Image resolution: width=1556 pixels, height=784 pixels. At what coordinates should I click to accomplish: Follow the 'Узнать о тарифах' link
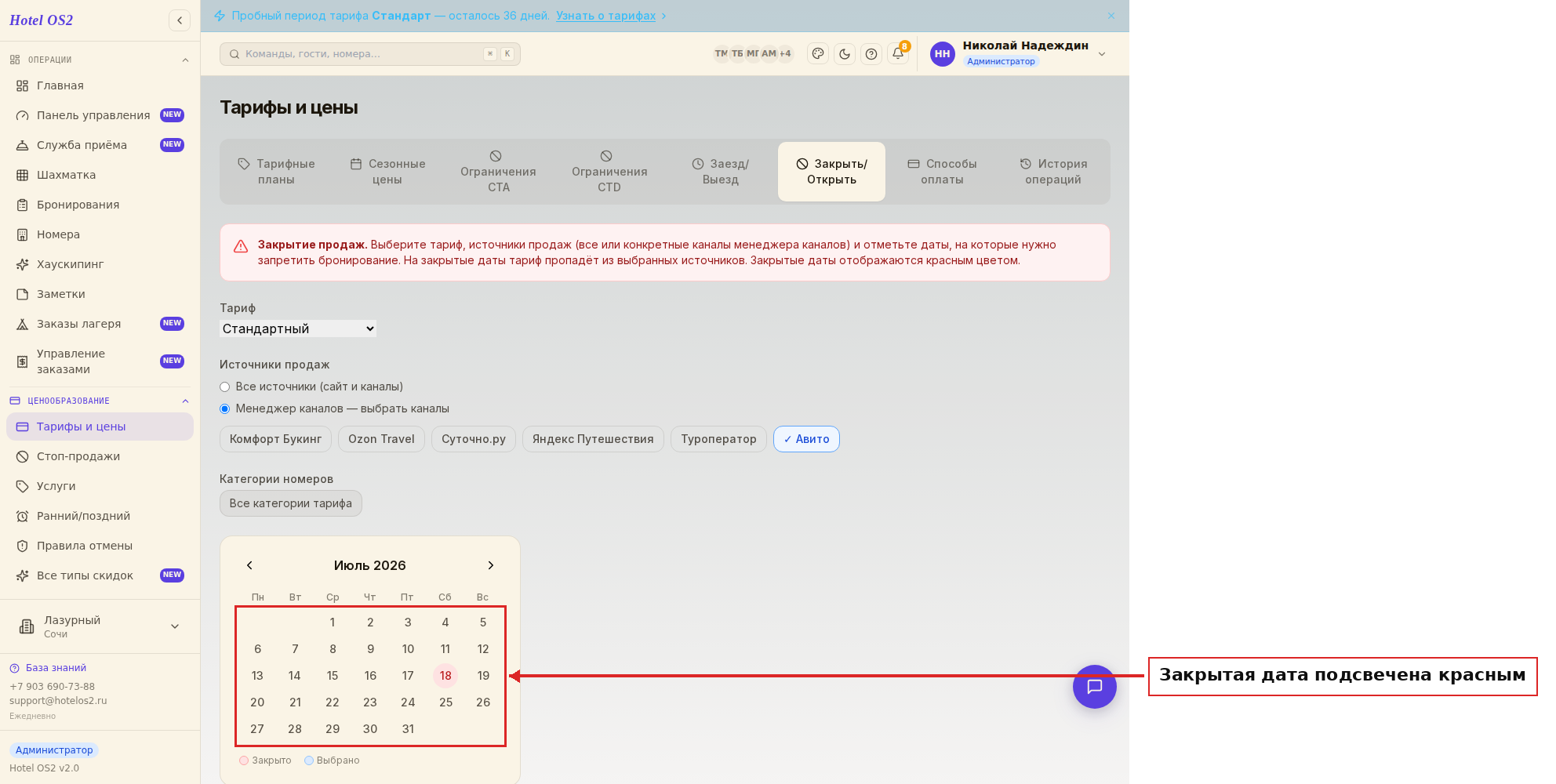(x=606, y=16)
